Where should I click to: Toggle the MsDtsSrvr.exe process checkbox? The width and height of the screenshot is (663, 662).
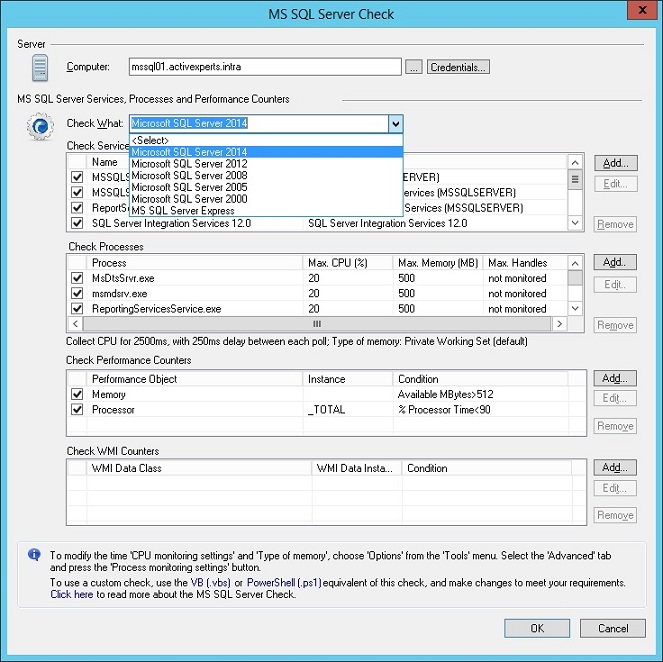tap(77, 278)
